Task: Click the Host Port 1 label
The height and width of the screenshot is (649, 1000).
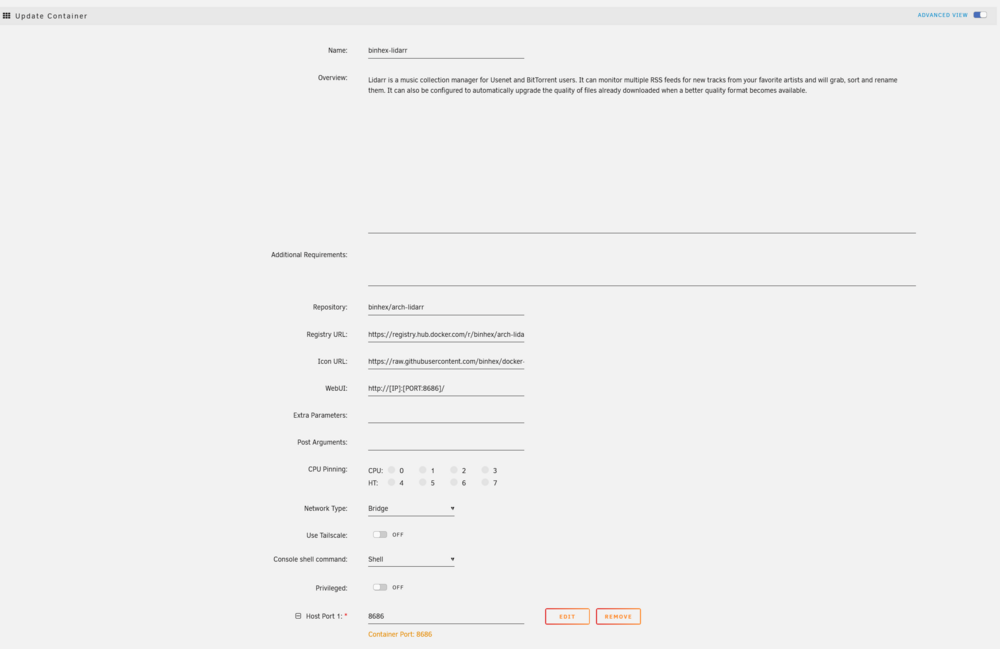Action: pyautogui.click(x=324, y=616)
